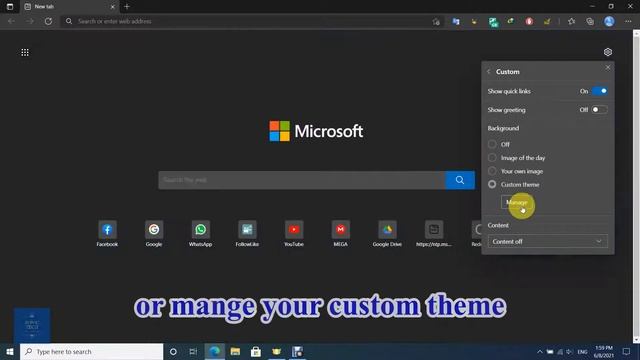Select Your own image background

pos(492,171)
